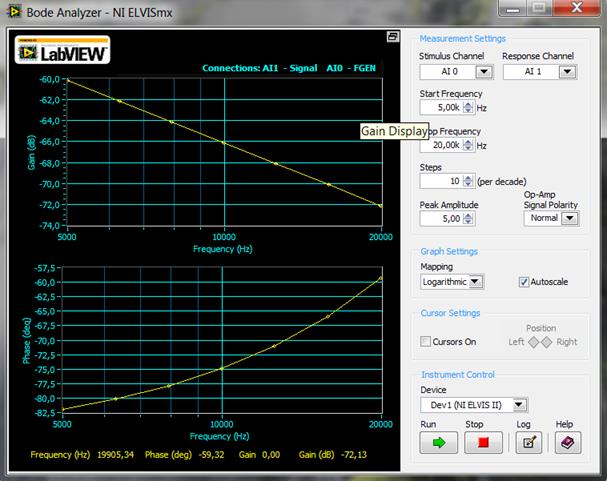Open the Op-Amp Signal Polarity dropdown
The height and width of the screenshot is (481, 607).
pos(570,218)
